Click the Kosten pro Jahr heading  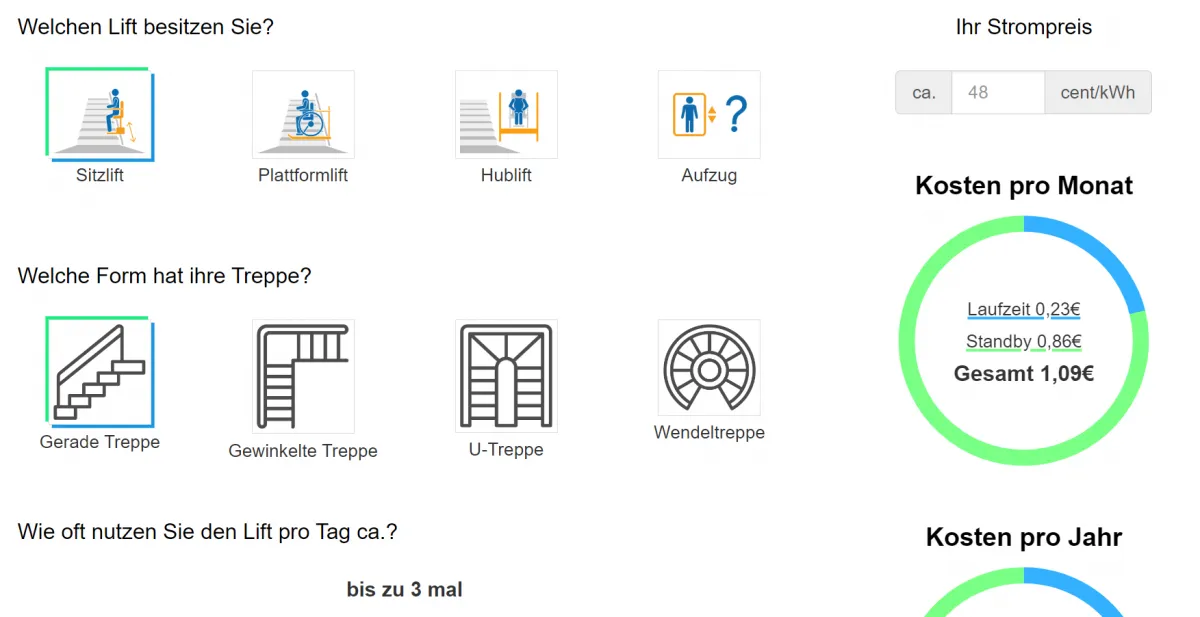[1024, 537]
